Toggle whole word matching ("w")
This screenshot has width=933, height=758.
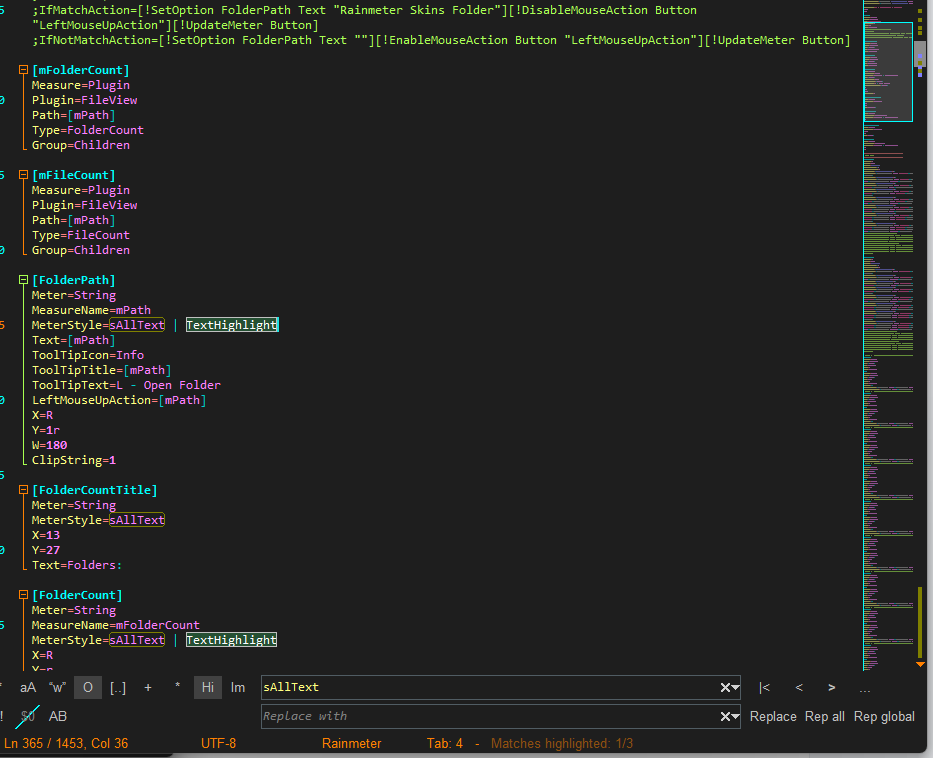(x=57, y=687)
